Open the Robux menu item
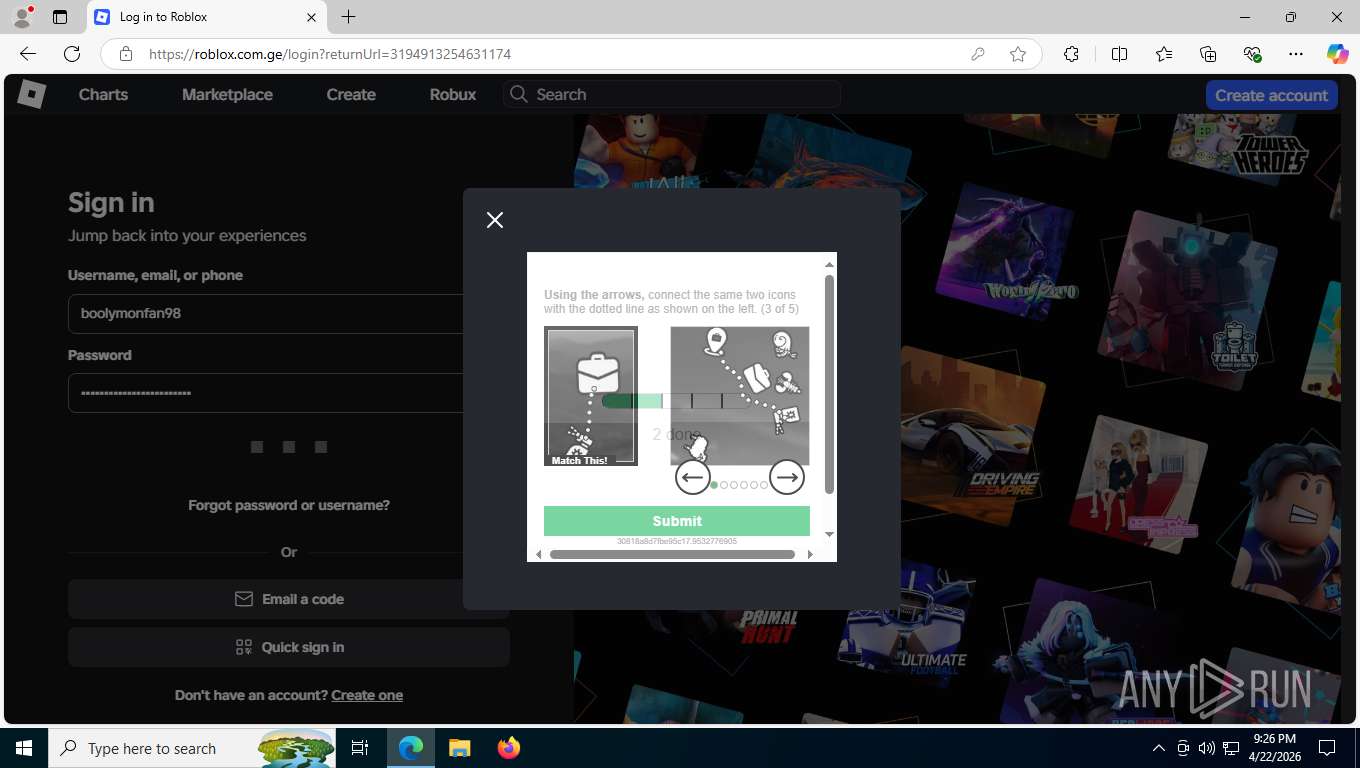1360x768 pixels. [x=453, y=94]
